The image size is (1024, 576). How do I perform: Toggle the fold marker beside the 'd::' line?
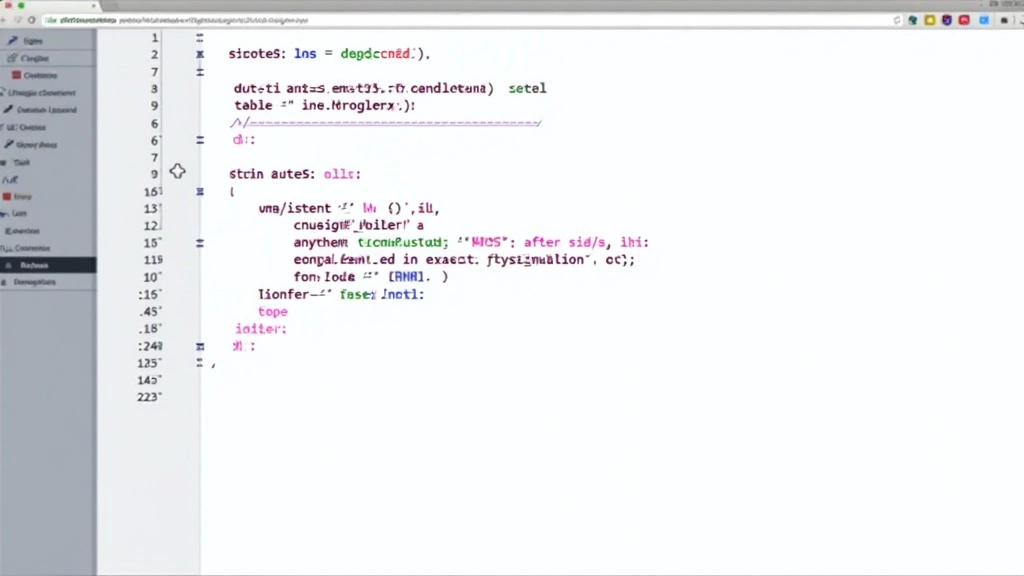tap(201, 141)
